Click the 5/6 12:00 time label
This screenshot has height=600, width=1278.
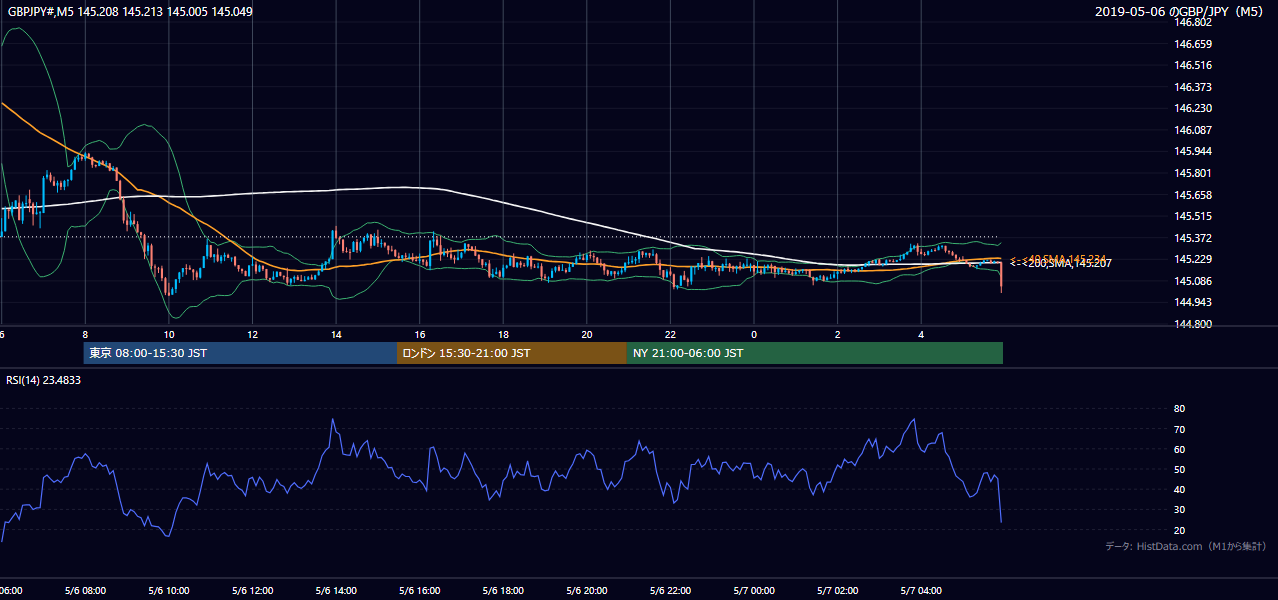click(253, 590)
